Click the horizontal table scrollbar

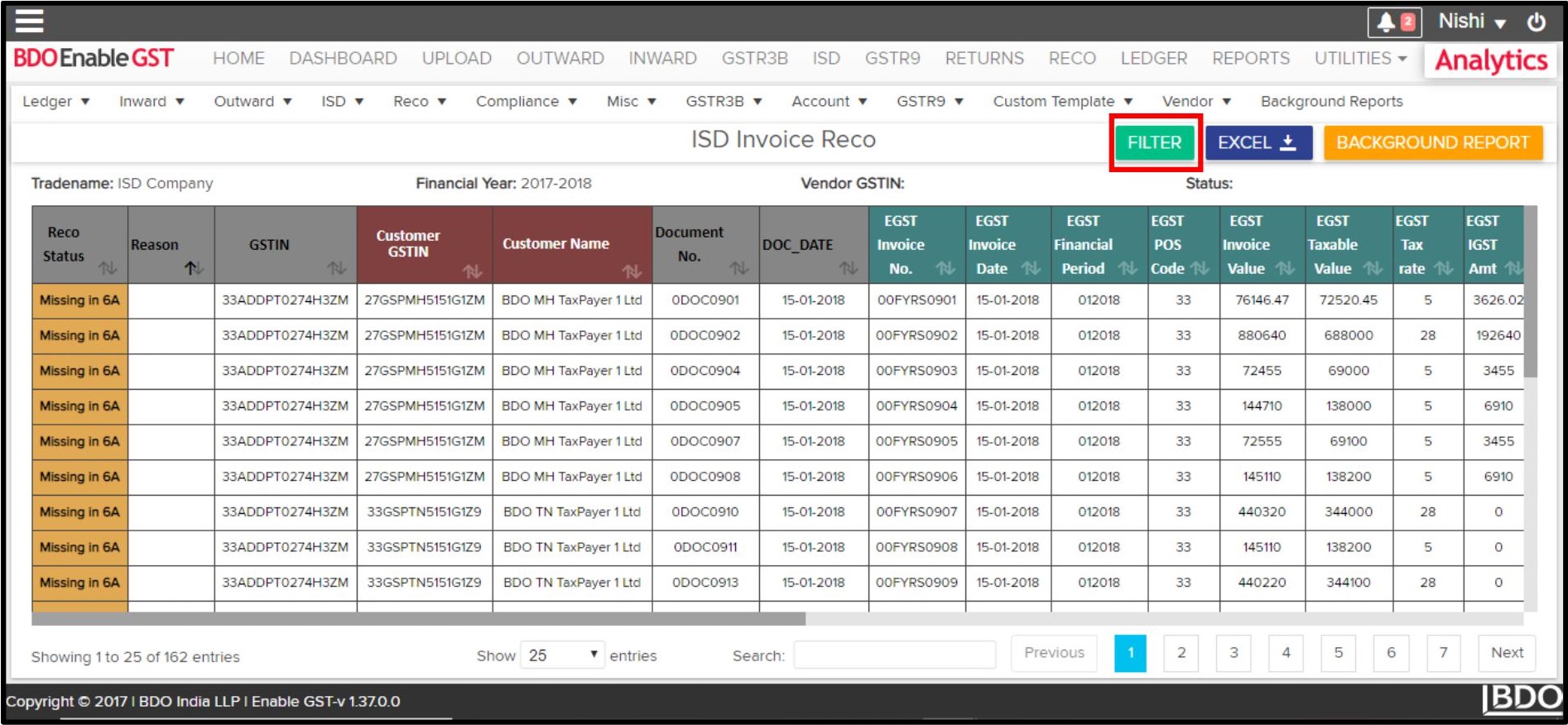pyautogui.click(x=418, y=619)
